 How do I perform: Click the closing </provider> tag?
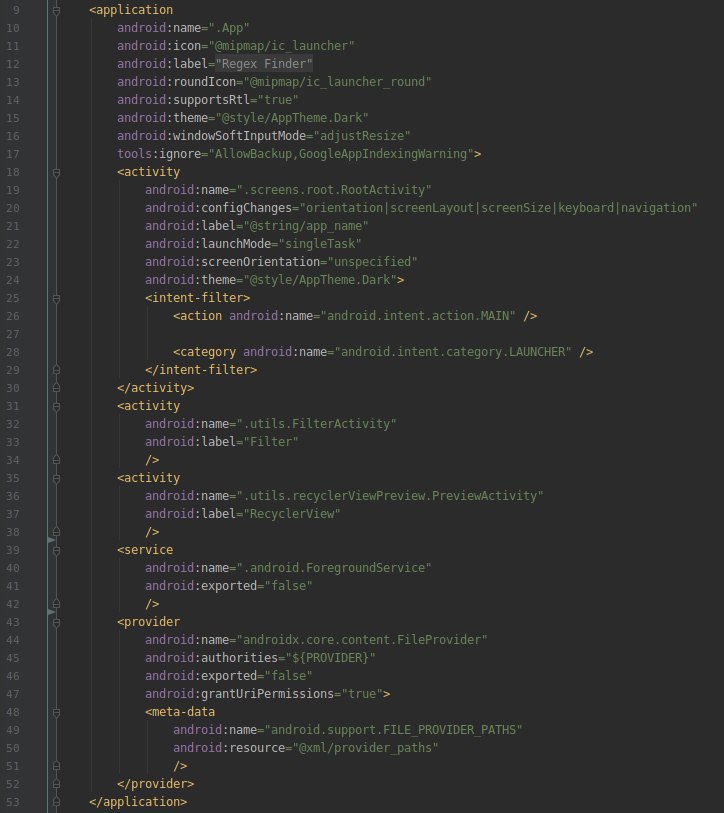point(156,784)
